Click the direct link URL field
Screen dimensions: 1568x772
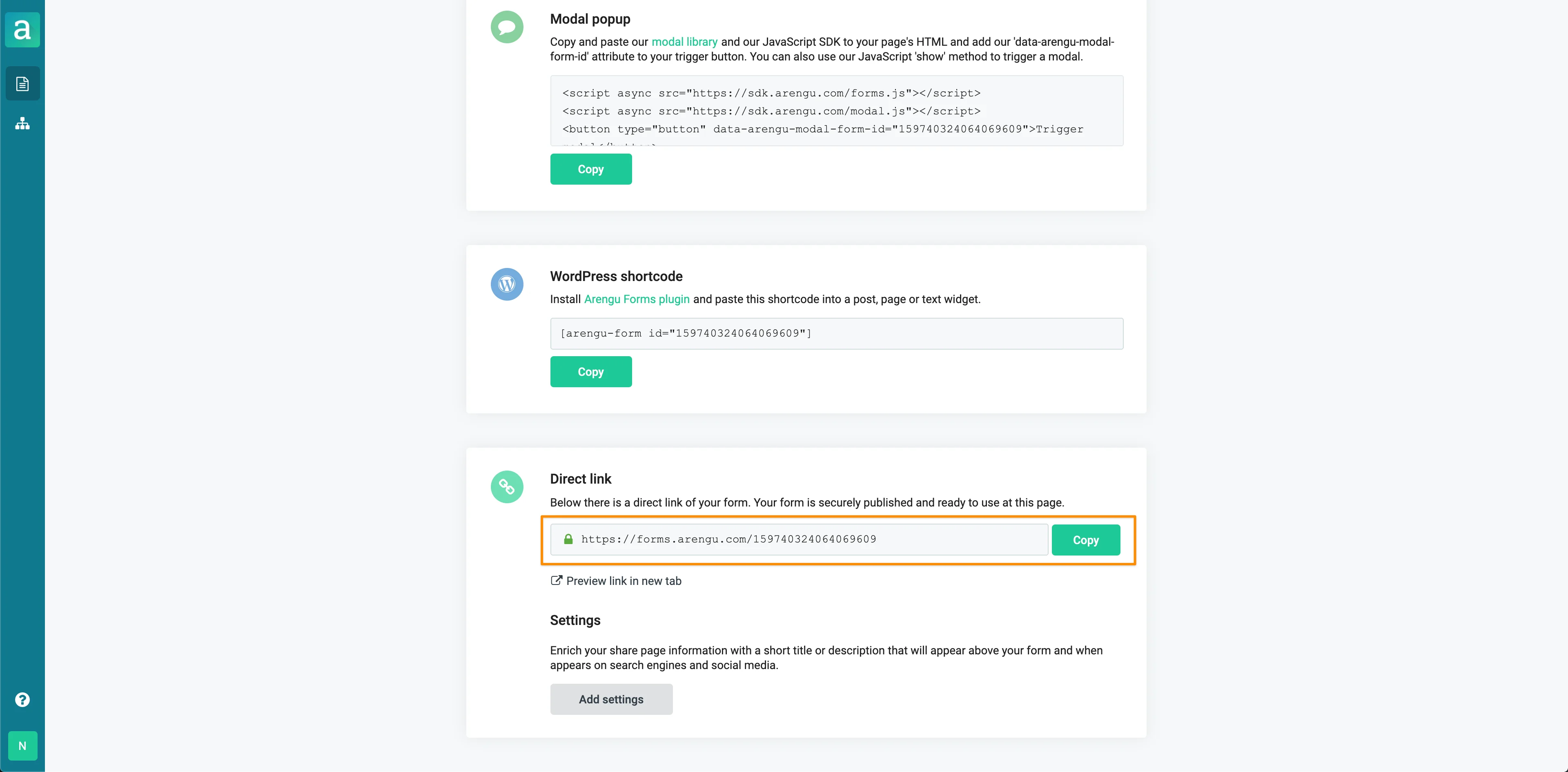(810, 540)
